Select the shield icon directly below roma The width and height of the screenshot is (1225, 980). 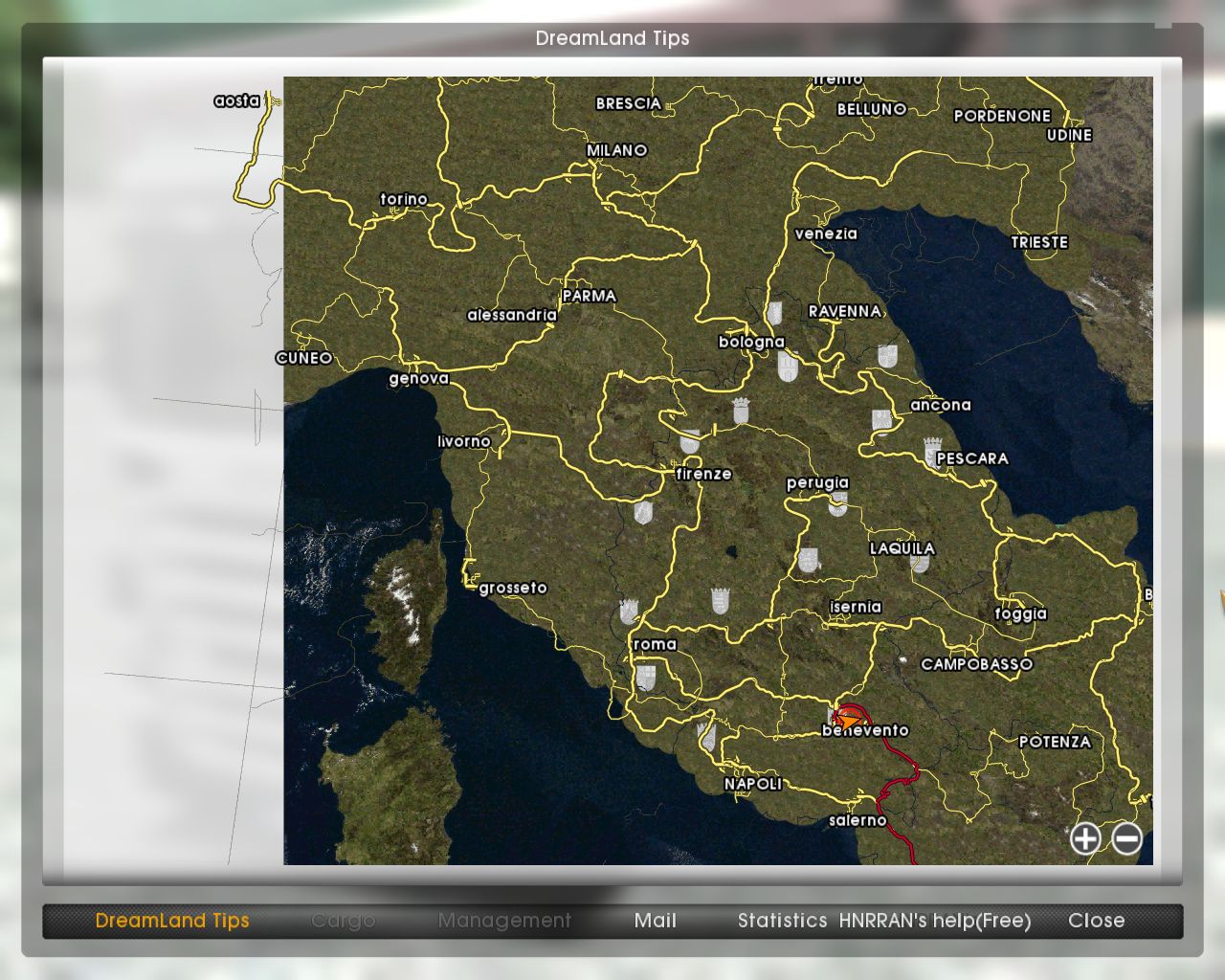646,678
